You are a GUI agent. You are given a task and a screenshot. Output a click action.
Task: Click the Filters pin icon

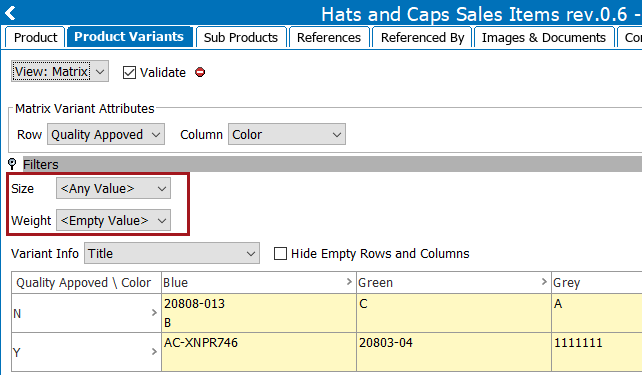(12, 164)
